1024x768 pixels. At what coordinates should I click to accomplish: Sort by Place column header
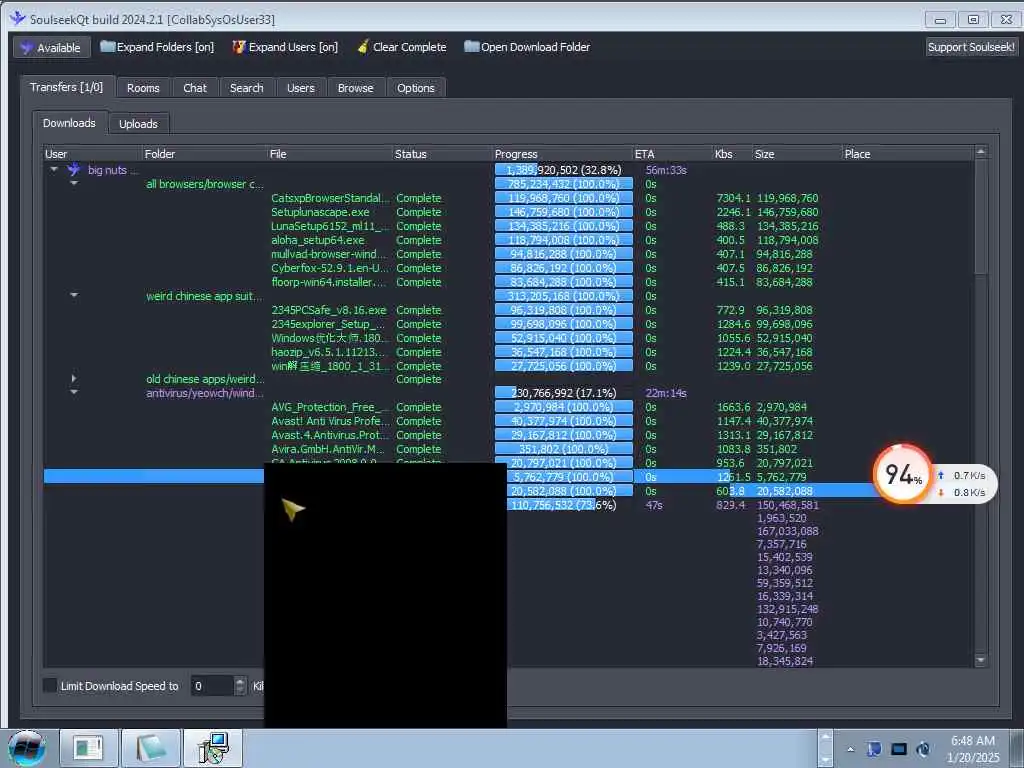(x=908, y=154)
